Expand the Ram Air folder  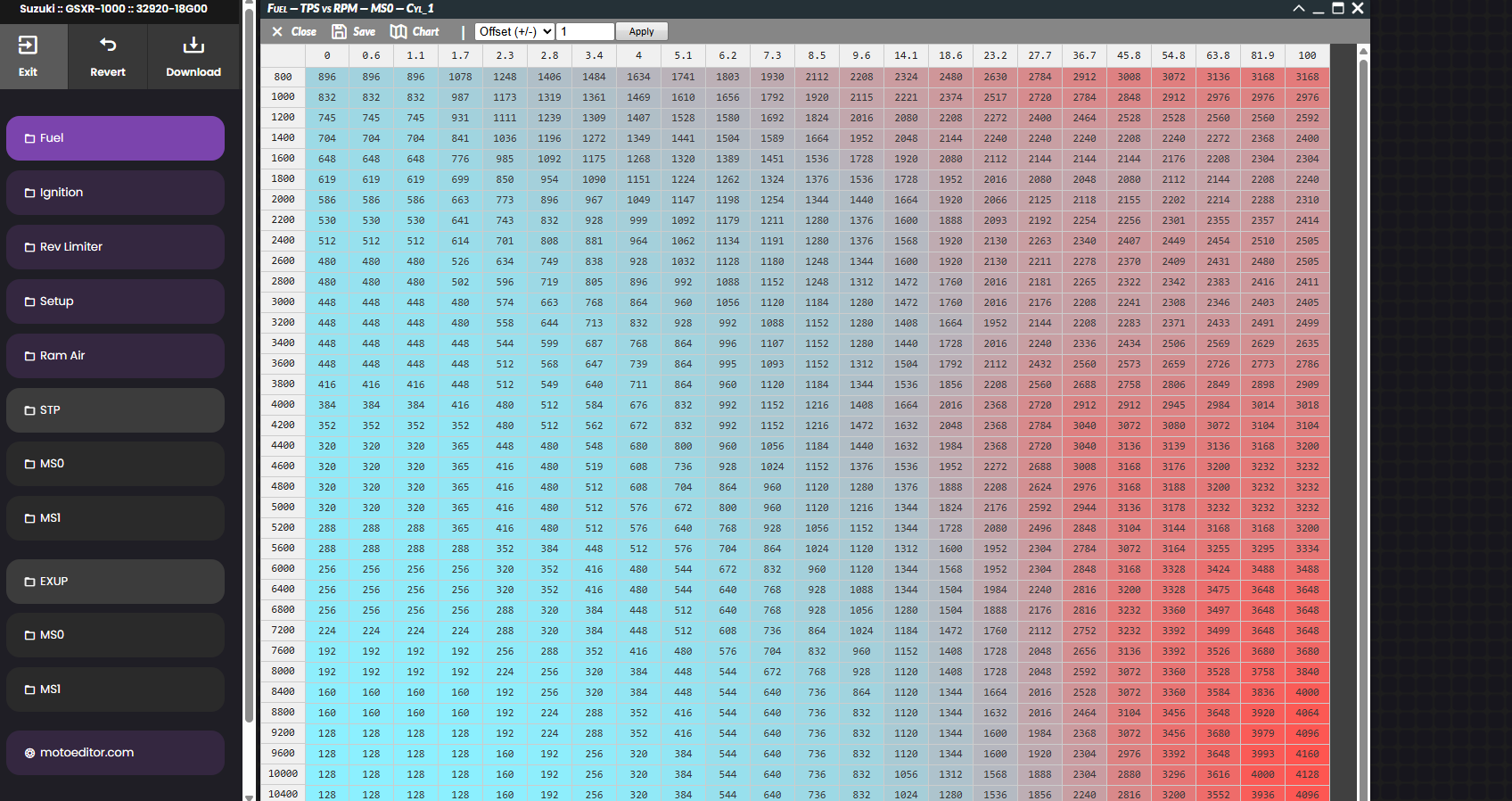[115, 356]
